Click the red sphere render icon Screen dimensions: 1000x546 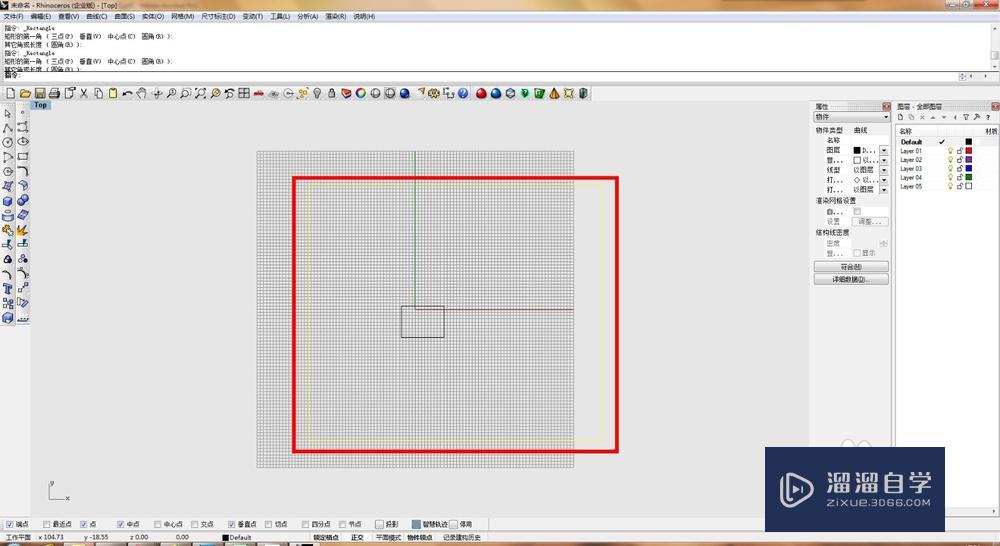[482, 93]
